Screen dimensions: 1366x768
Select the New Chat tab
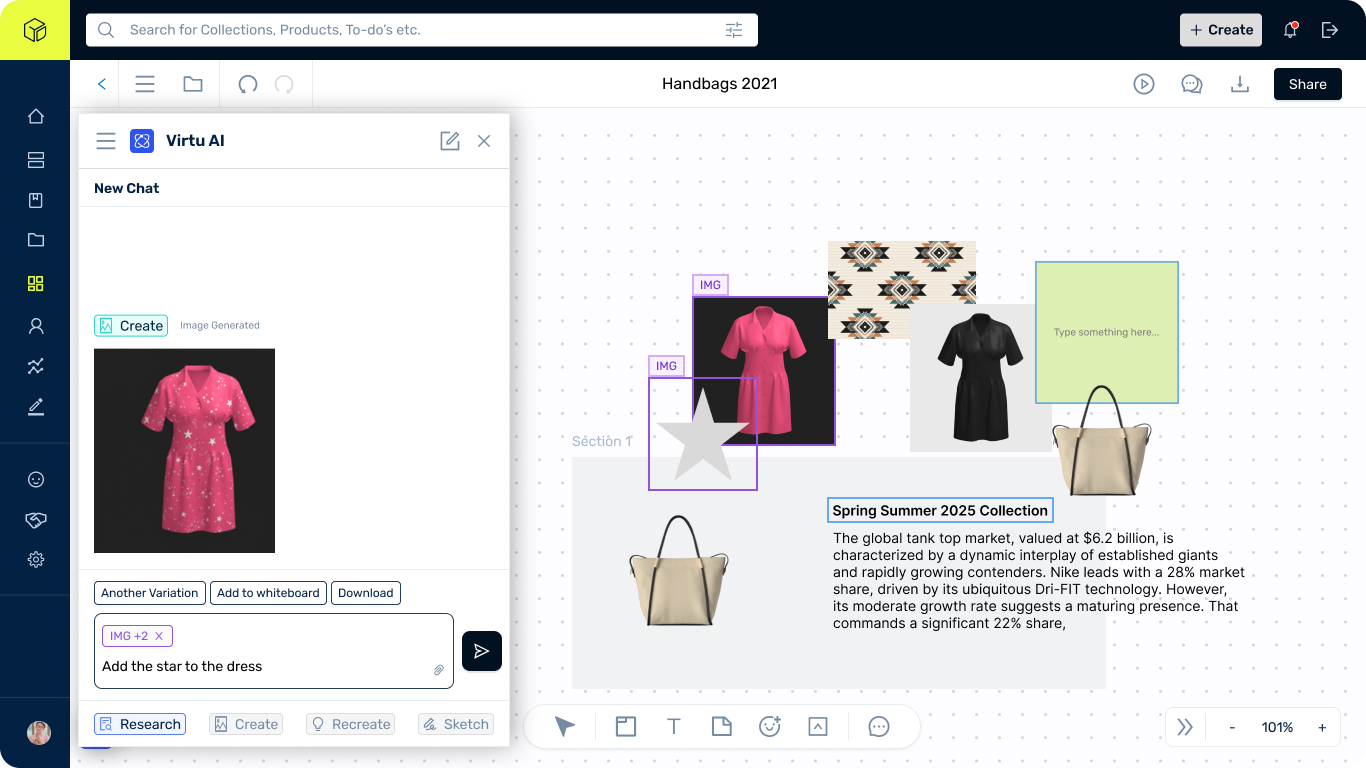tap(126, 187)
